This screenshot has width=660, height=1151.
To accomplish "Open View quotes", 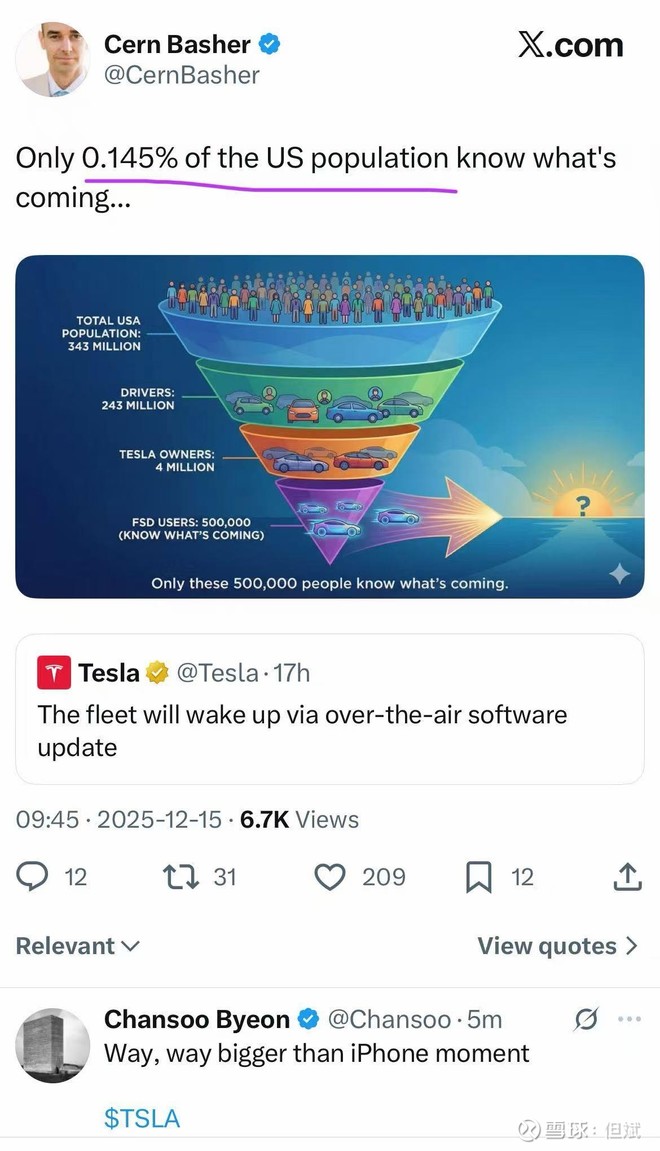I will click(x=557, y=946).
